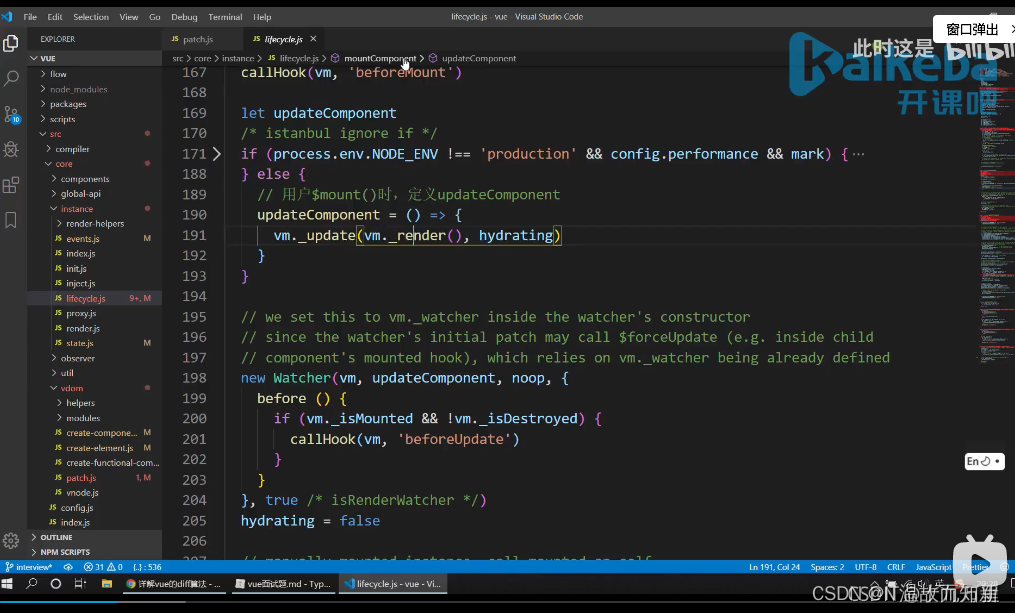This screenshot has width=1015, height=613.
Task: Open the Help menu
Action: (262, 17)
